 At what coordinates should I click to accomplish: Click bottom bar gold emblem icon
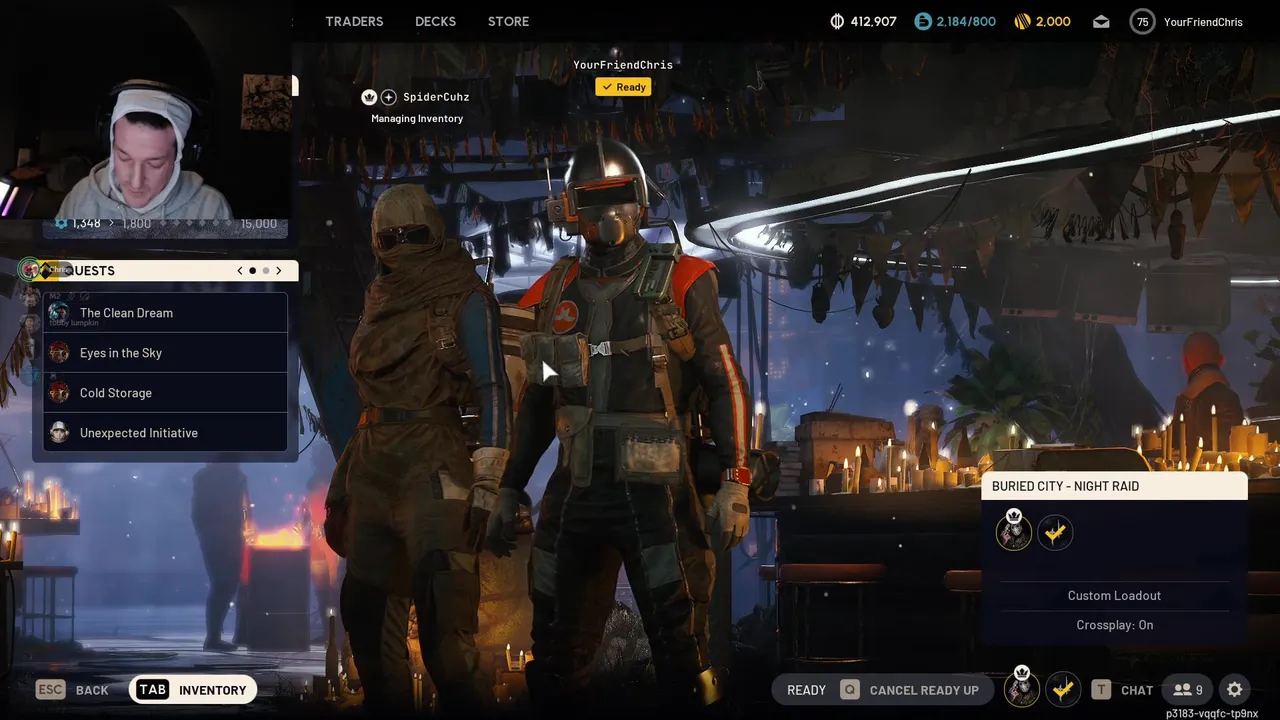tap(1063, 689)
